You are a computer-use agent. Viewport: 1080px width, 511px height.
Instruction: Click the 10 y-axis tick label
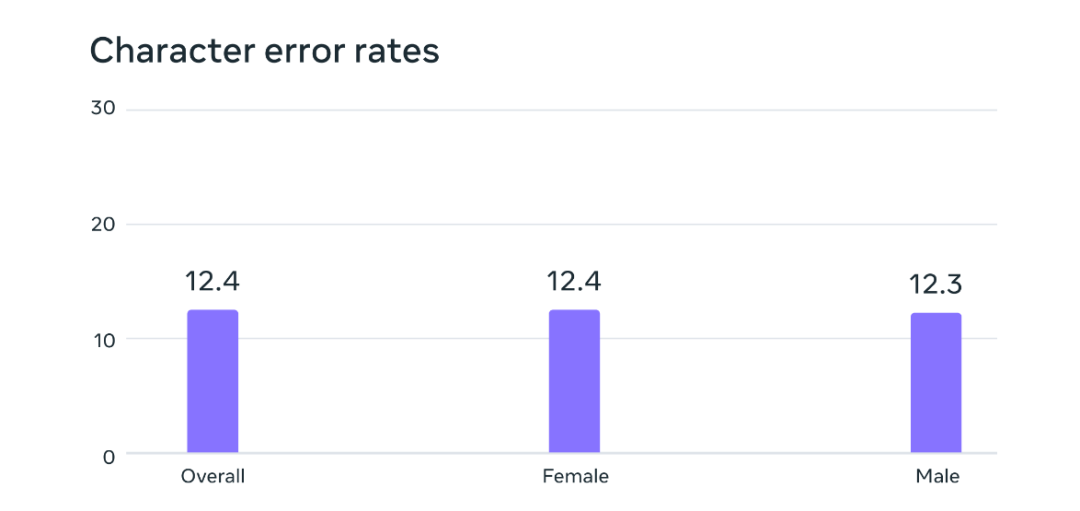(103, 339)
